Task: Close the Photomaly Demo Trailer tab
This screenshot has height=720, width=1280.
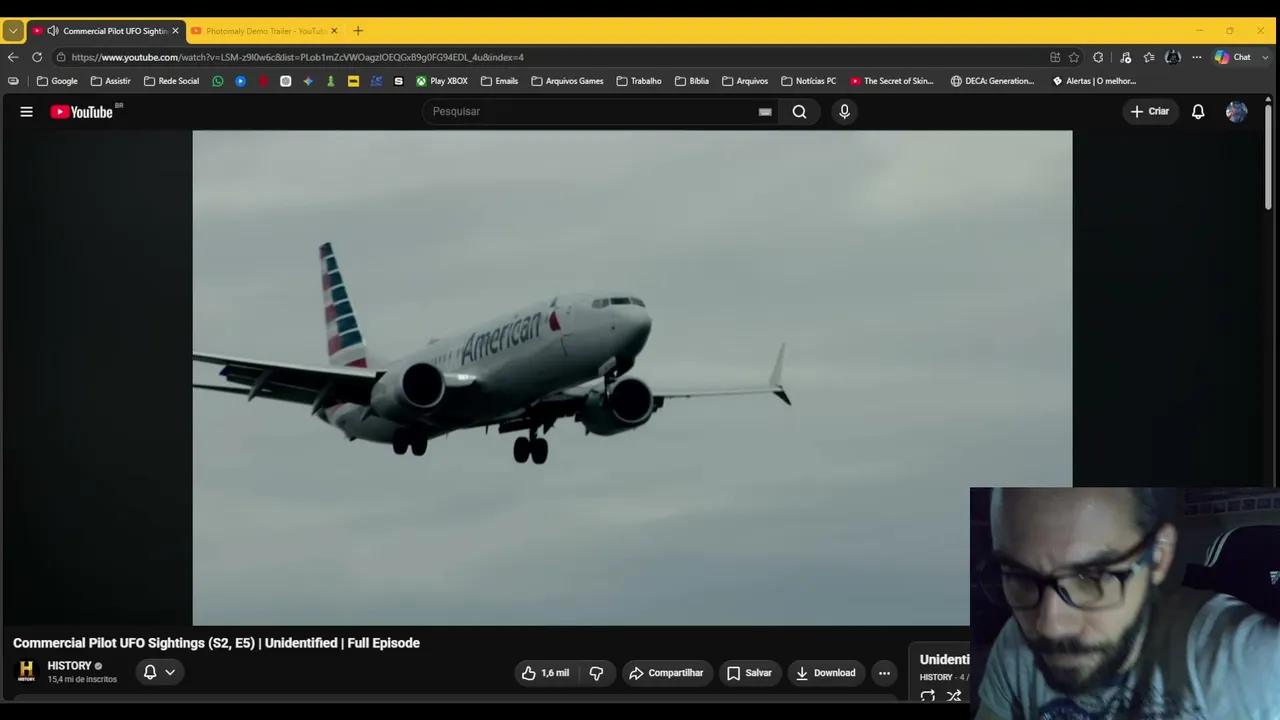Action: [x=334, y=31]
